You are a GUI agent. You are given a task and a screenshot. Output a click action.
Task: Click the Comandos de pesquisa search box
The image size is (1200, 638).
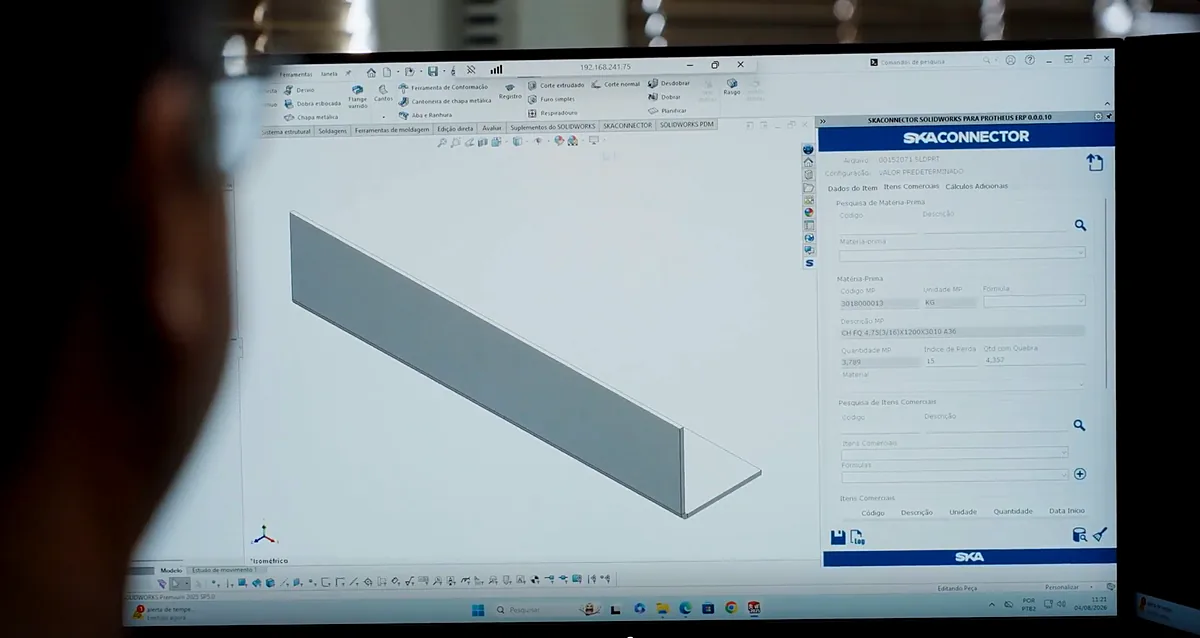click(x=932, y=63)
